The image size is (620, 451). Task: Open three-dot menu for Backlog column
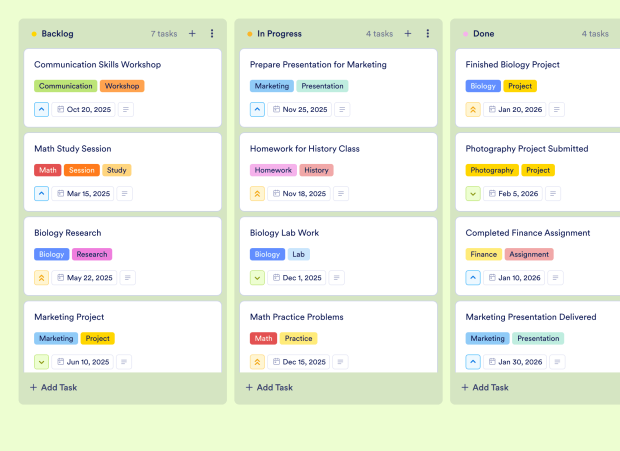[212, 34]
